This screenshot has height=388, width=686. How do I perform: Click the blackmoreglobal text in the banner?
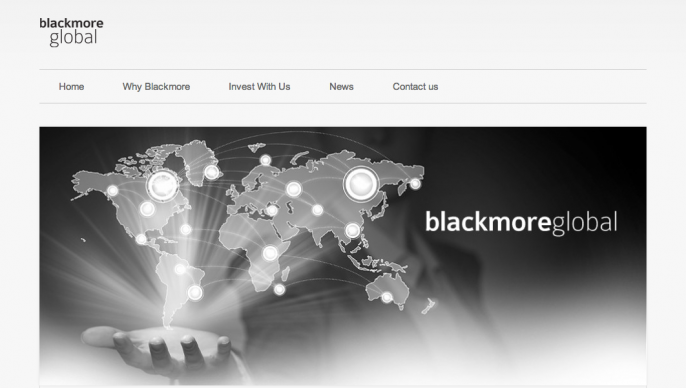coord(521,223)
